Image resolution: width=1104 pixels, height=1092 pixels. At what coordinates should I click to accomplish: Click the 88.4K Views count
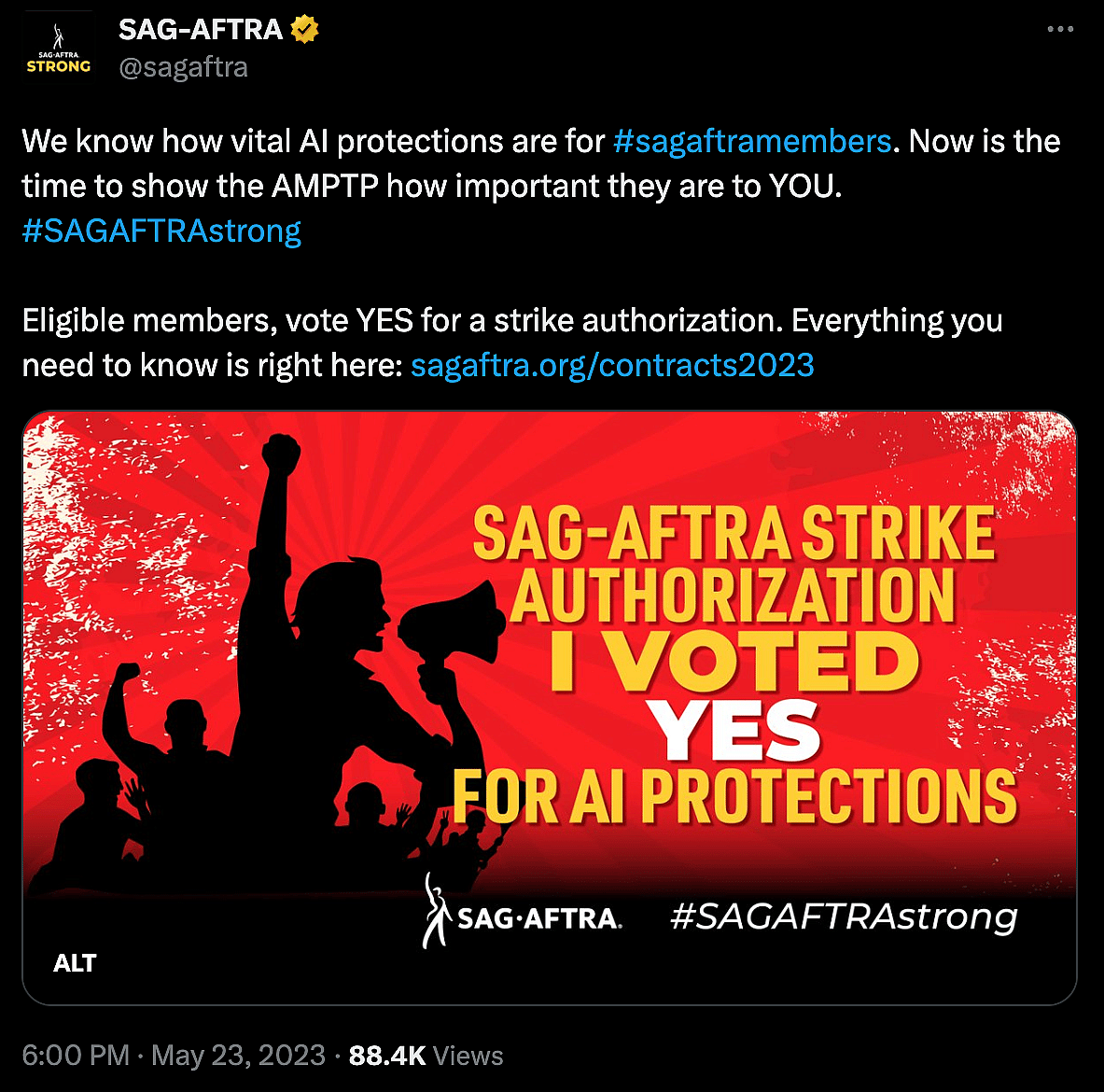point(426,1056)
